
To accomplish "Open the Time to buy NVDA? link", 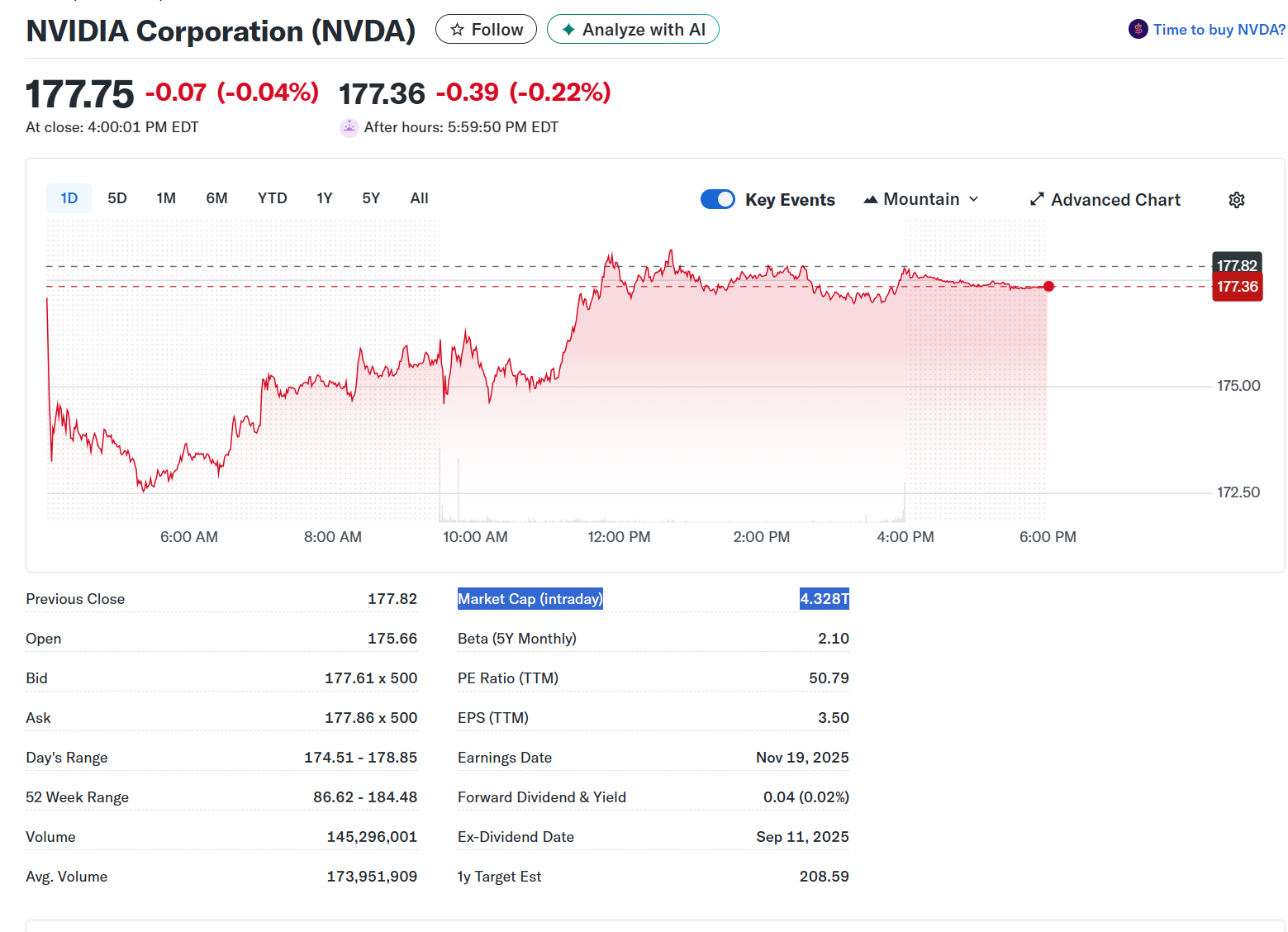I will tap(1219, 30).
